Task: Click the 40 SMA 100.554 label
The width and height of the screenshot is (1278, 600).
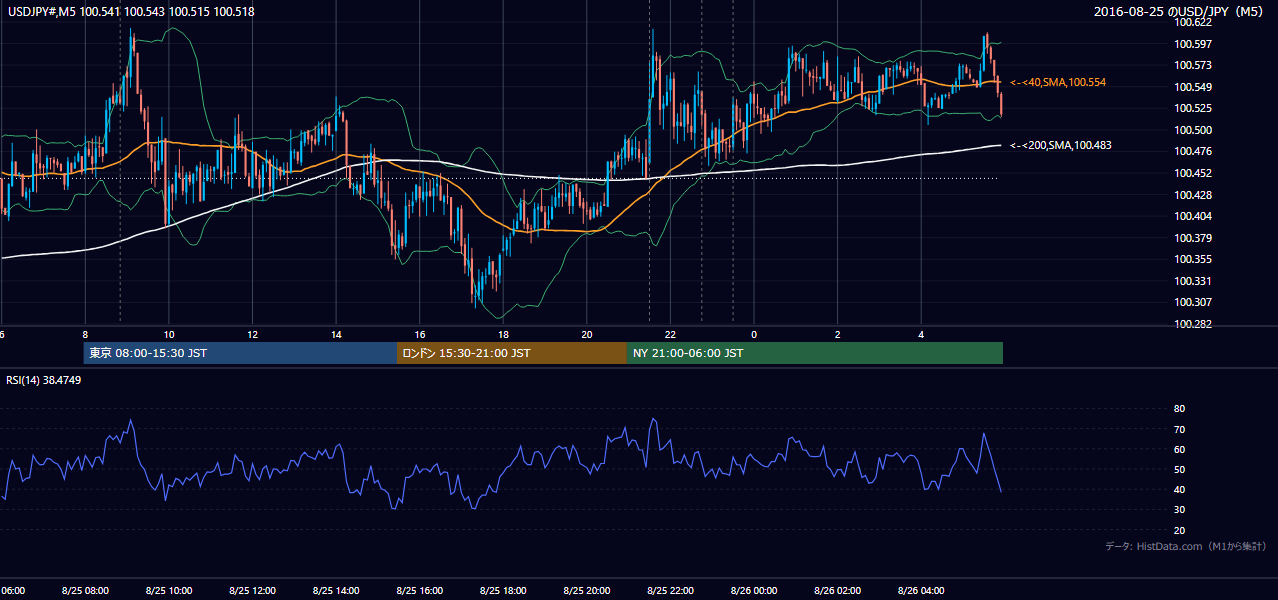Action: 1058,82
